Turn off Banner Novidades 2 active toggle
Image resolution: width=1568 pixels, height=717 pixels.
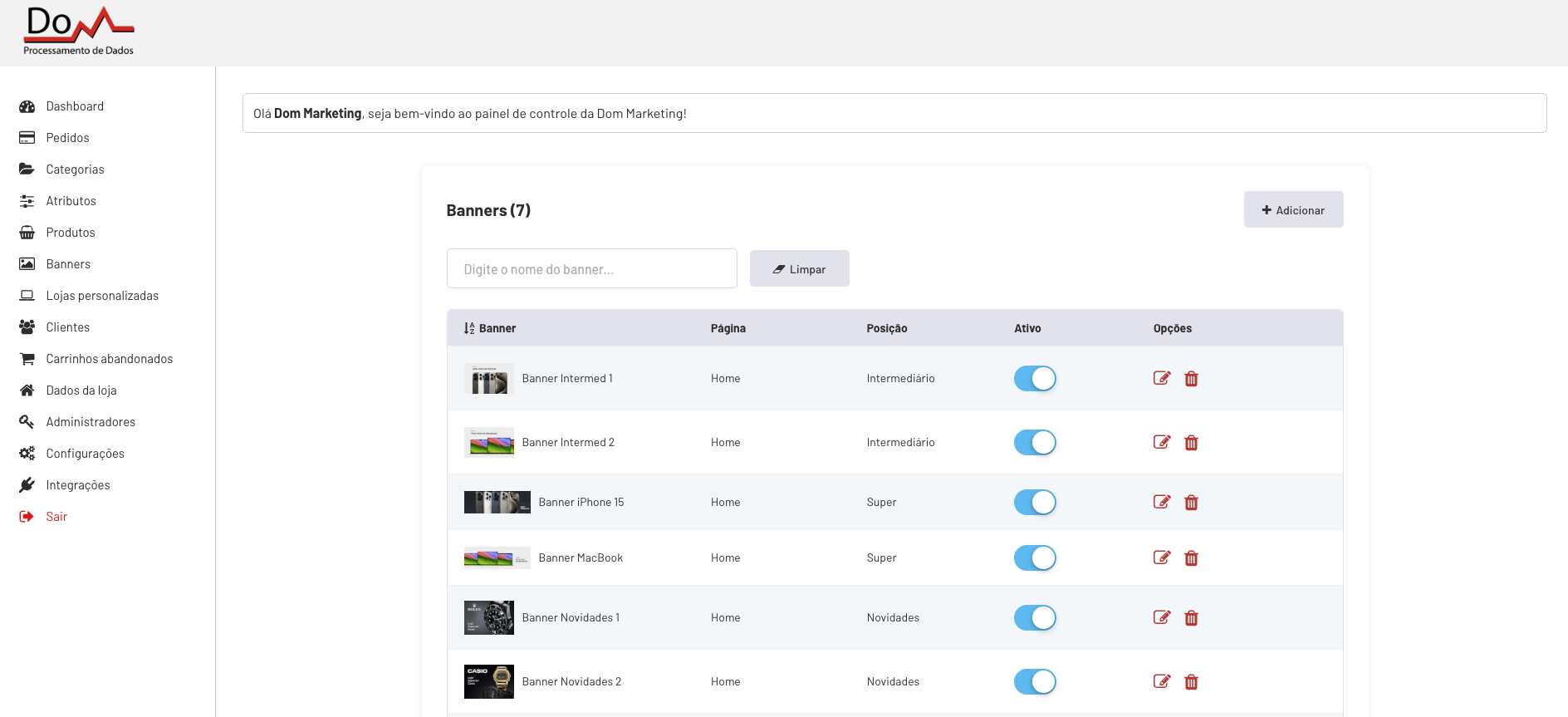pyautogui.click(x=1034, y=682)
